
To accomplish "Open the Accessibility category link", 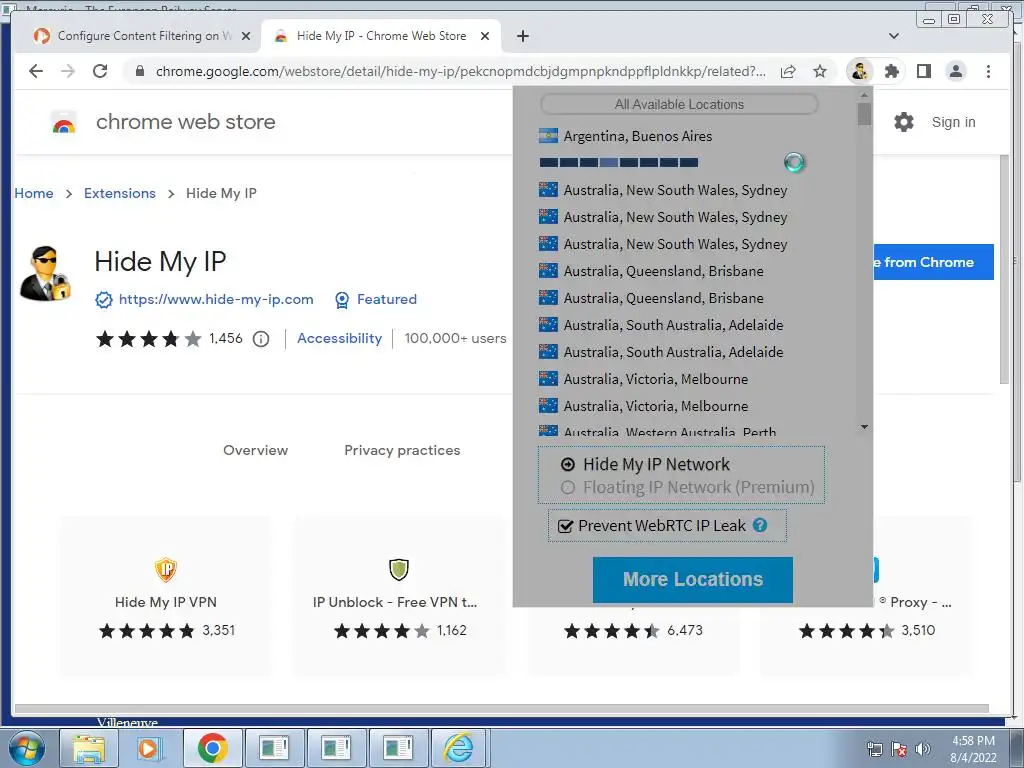I will [340, 338].
